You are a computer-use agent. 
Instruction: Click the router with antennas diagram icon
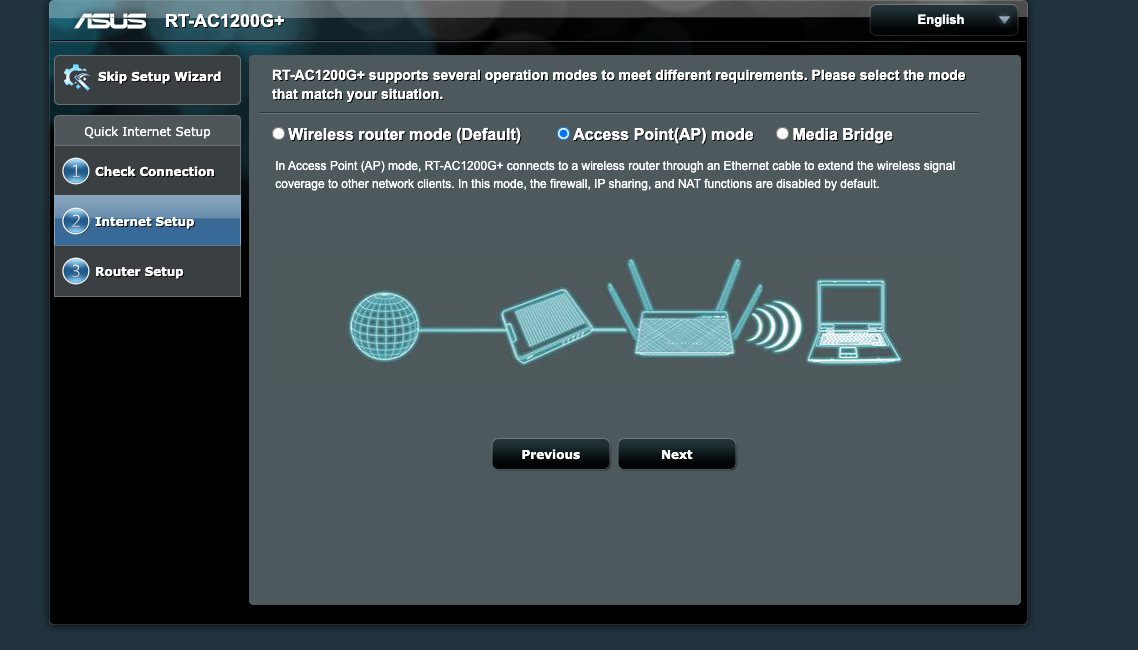tap(684, 308)
